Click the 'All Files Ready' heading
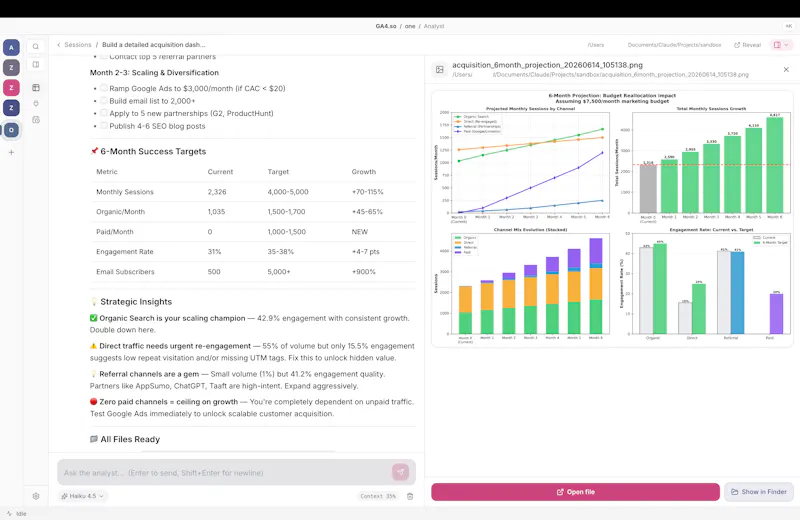This screenshot has width=800, height=520. [x=130, y=439]
